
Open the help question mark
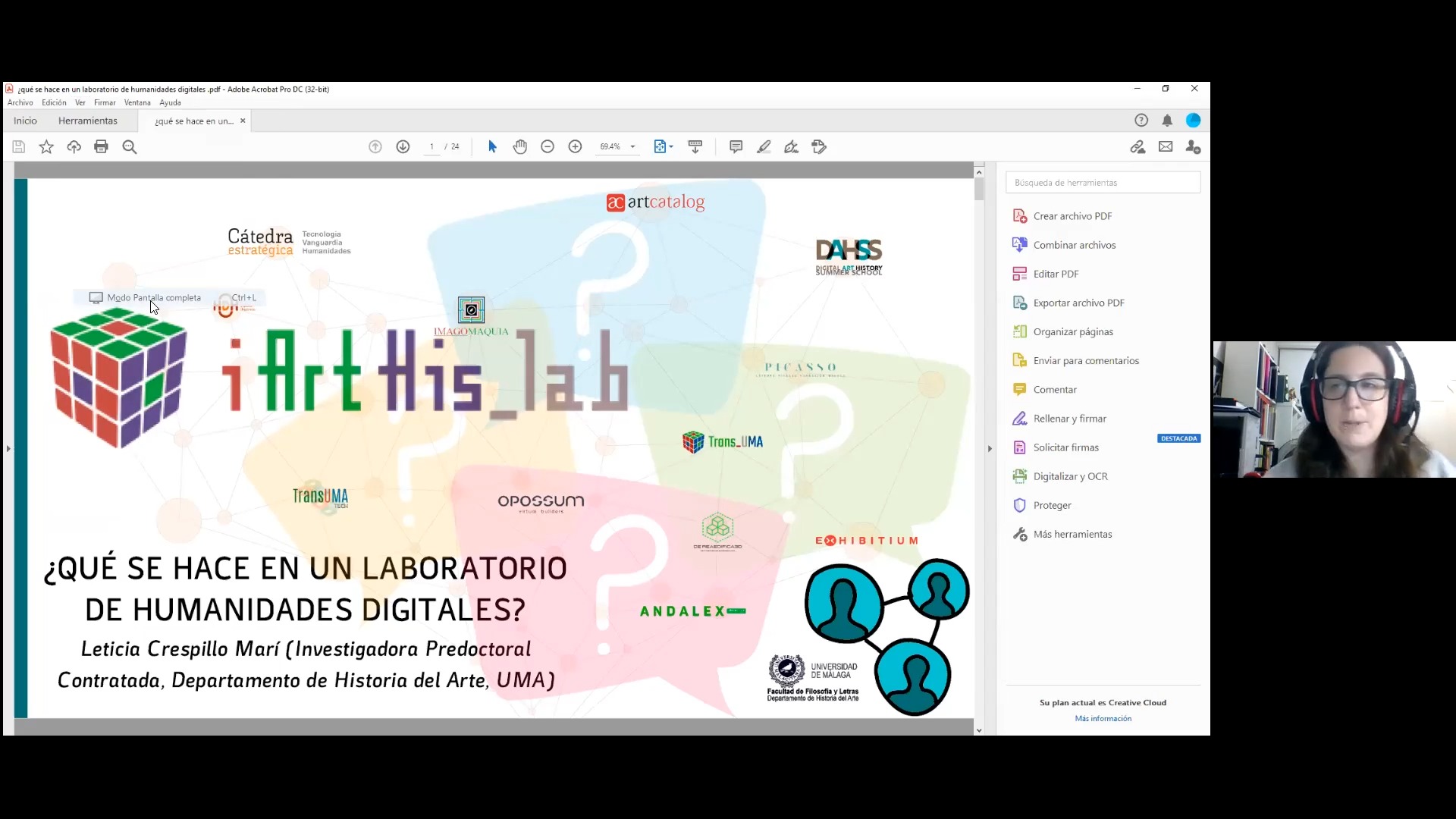point(1141,121)
